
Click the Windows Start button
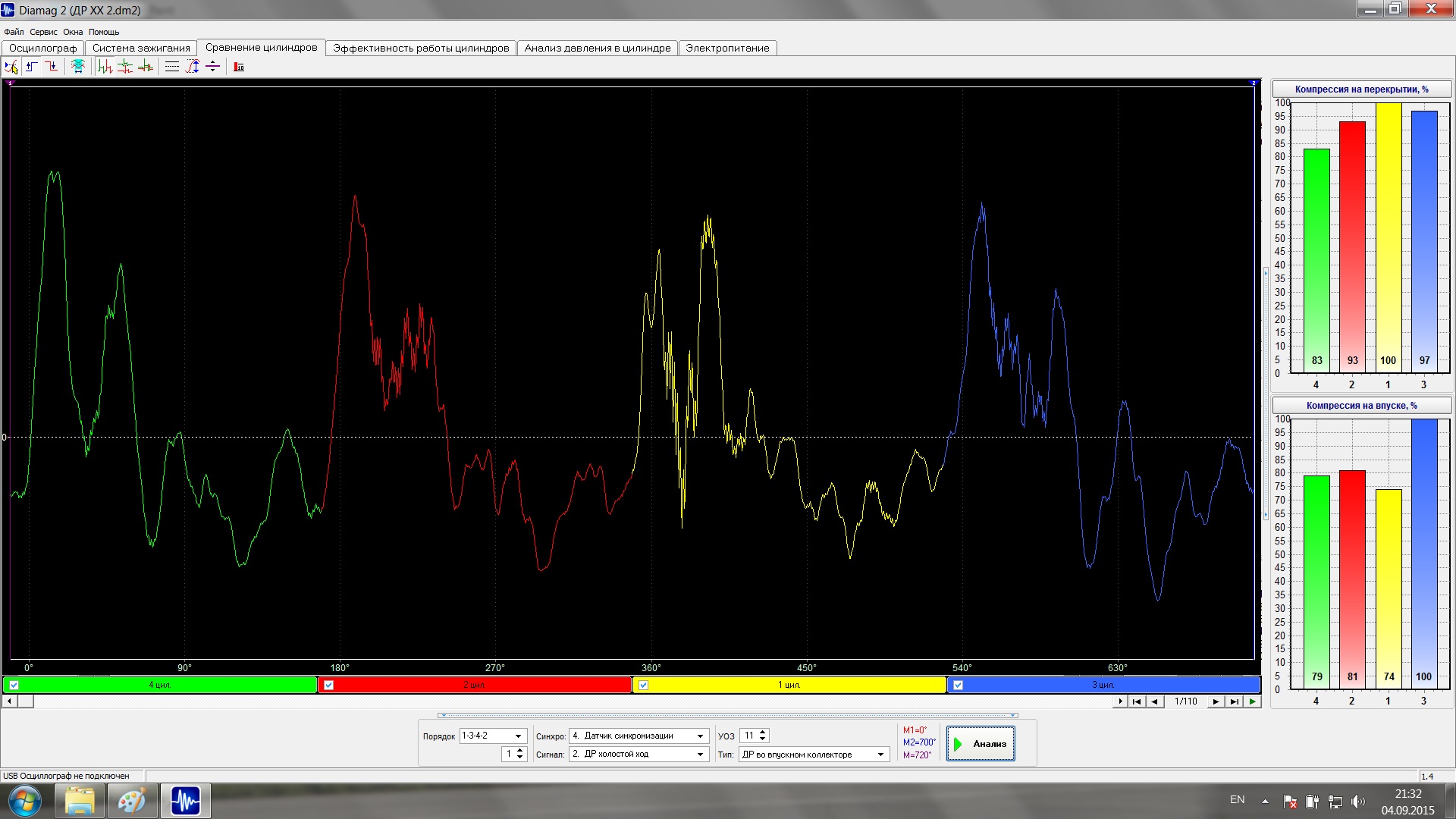pos(24,801)
